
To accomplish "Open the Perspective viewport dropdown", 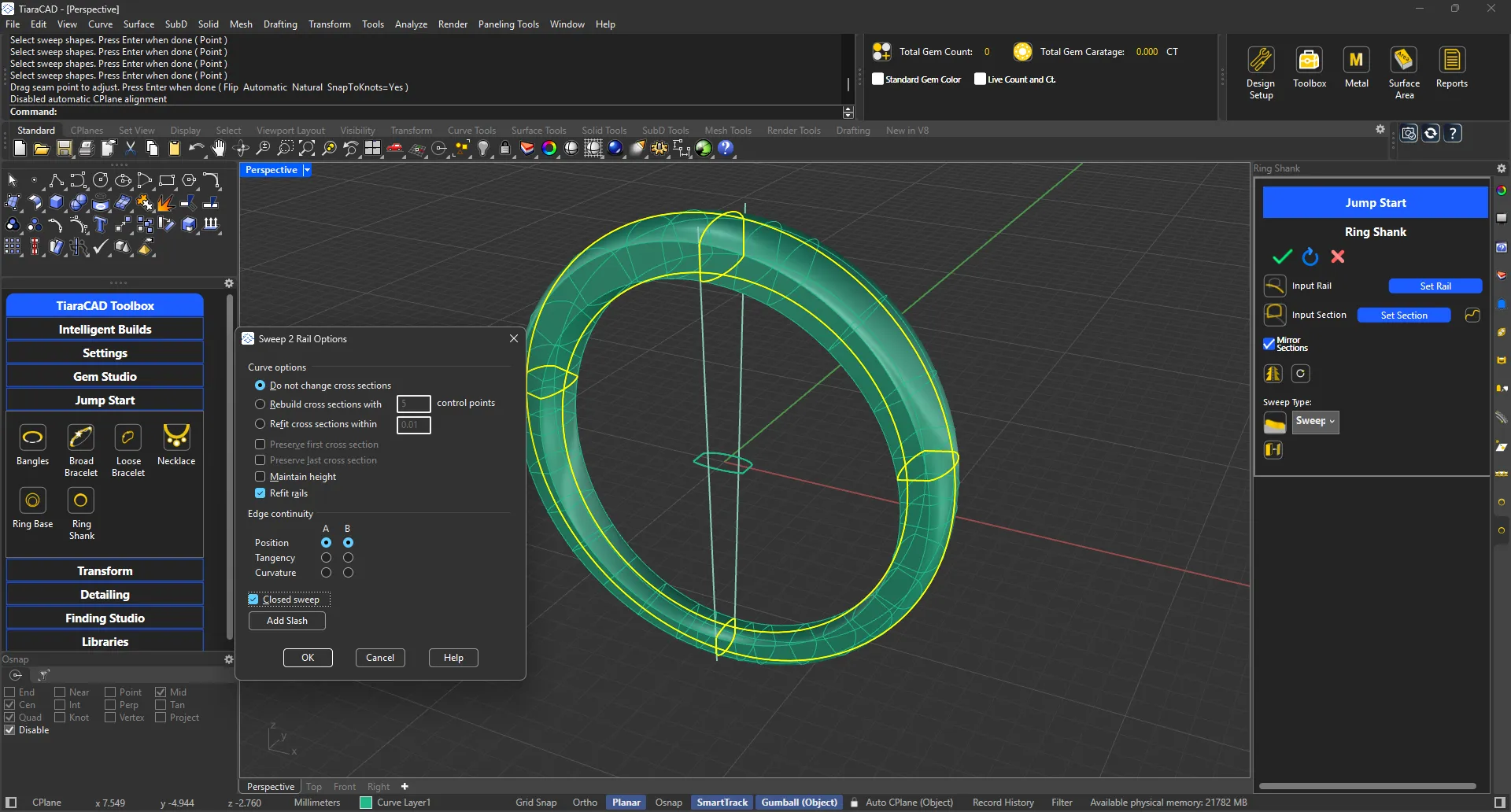I will coord(307,169).
